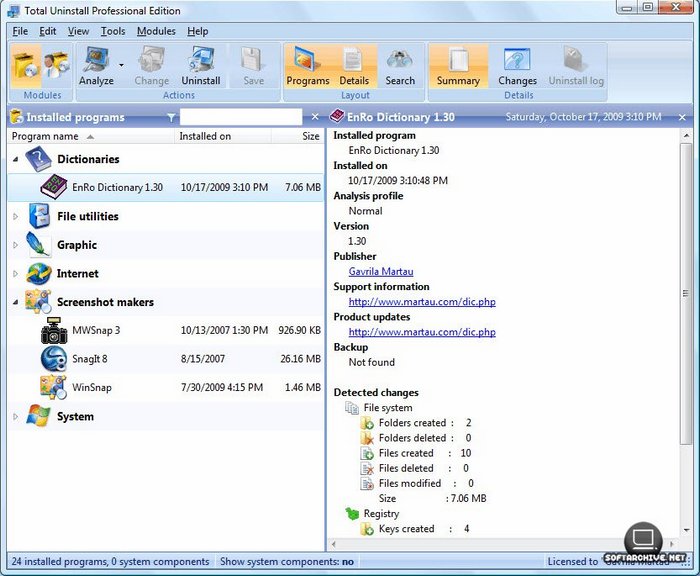
Task: Click the Screenshot makers group icon
Action: tap(38, 301)
